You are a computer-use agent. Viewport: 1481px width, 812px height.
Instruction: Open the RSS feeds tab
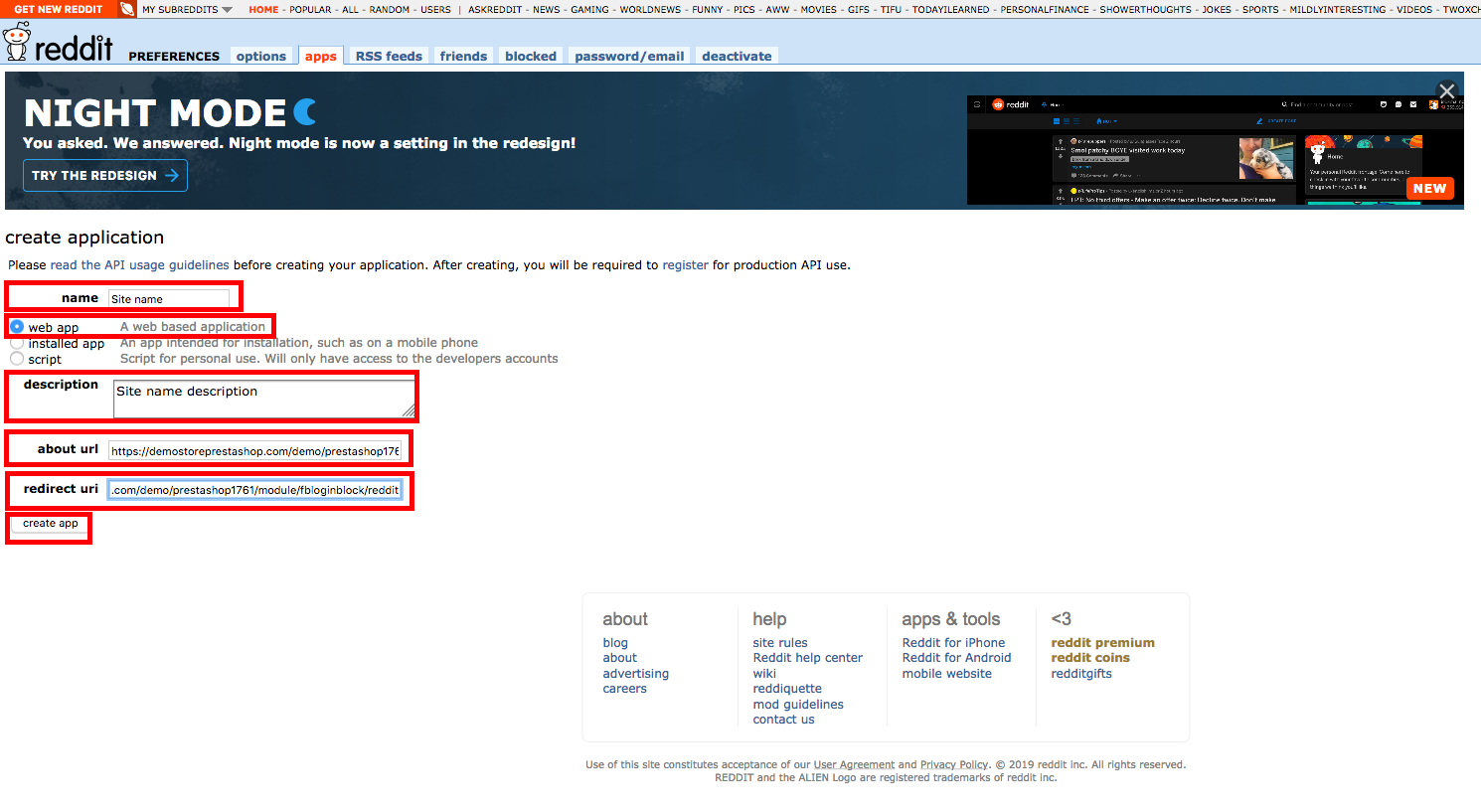coord(389,56)
